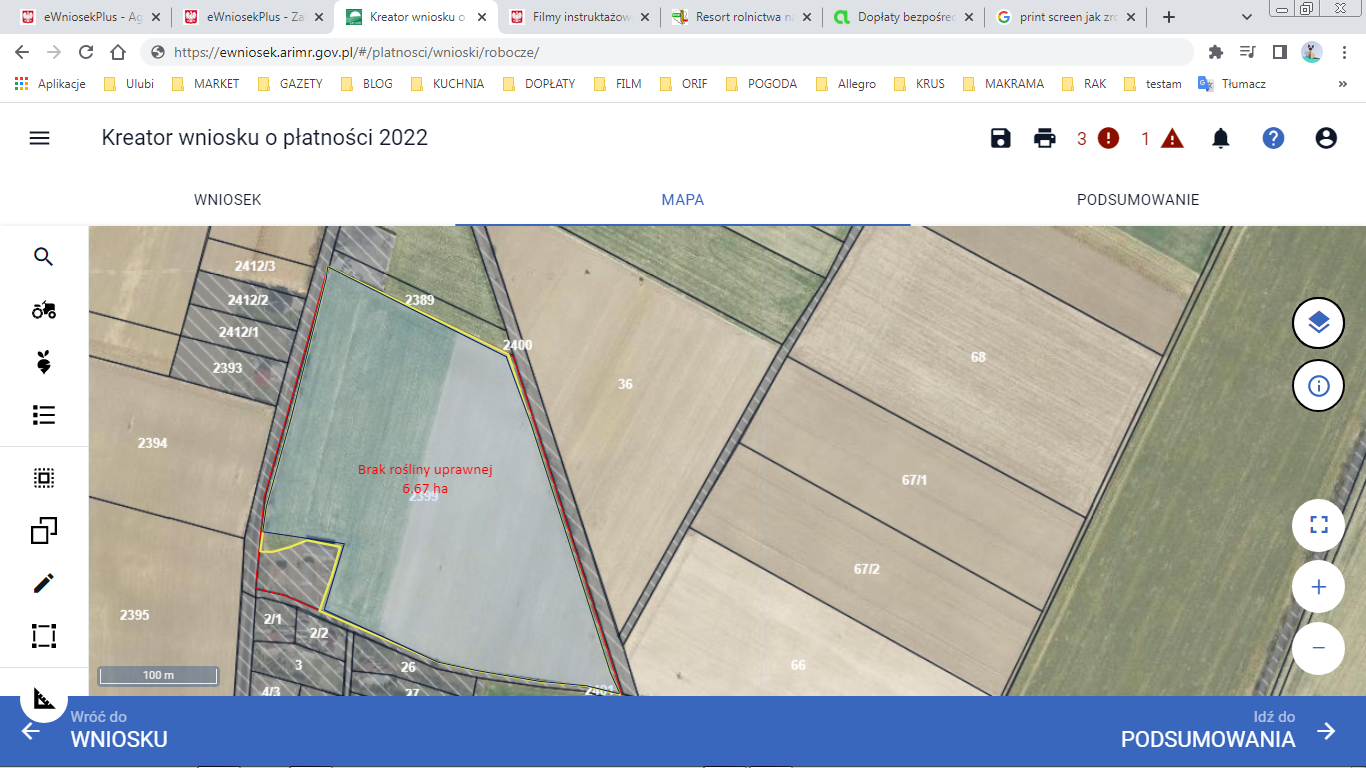Select the tractor icon in the sidebar
The height and width of the screenshot is (768, 1366).
tap(43, 310)
